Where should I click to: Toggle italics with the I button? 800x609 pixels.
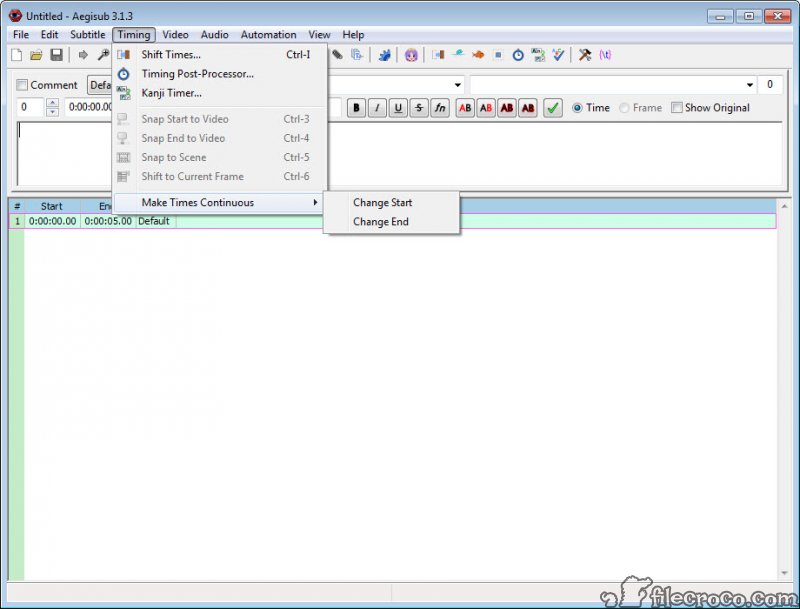[x=377, y=108]
